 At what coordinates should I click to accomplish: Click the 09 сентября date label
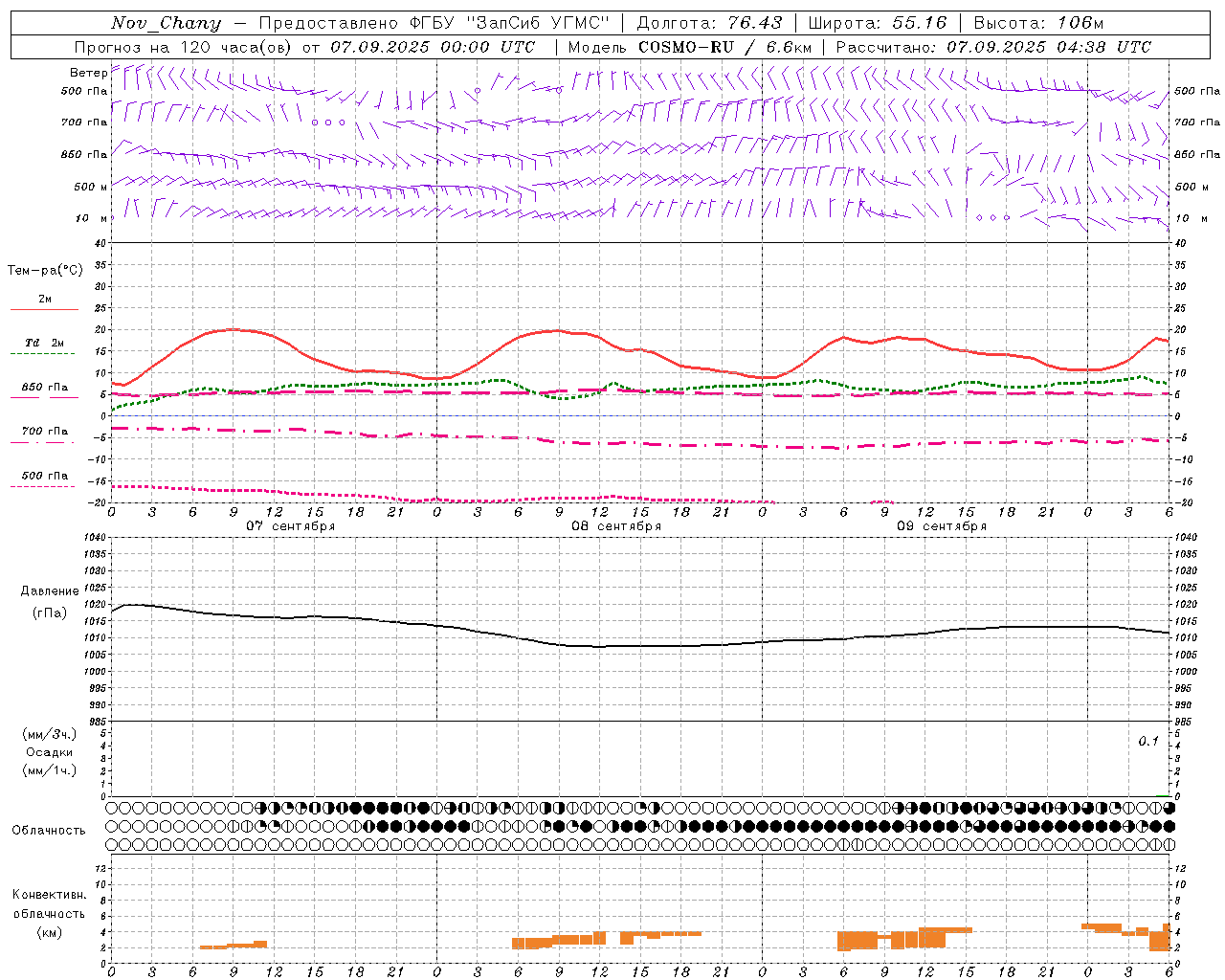(941, 526)
